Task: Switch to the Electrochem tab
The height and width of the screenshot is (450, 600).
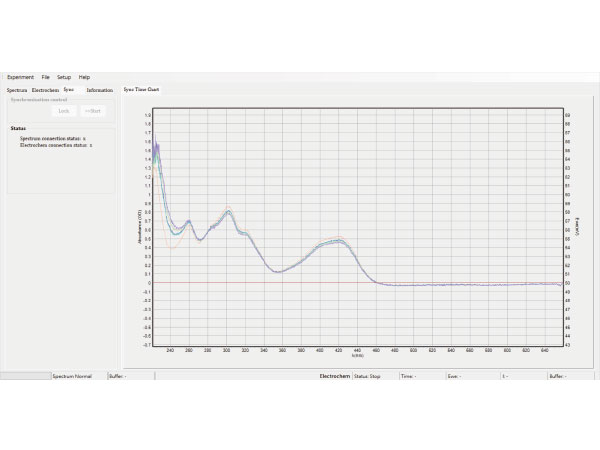Action: pyautogui.click(x=45, y=90)
